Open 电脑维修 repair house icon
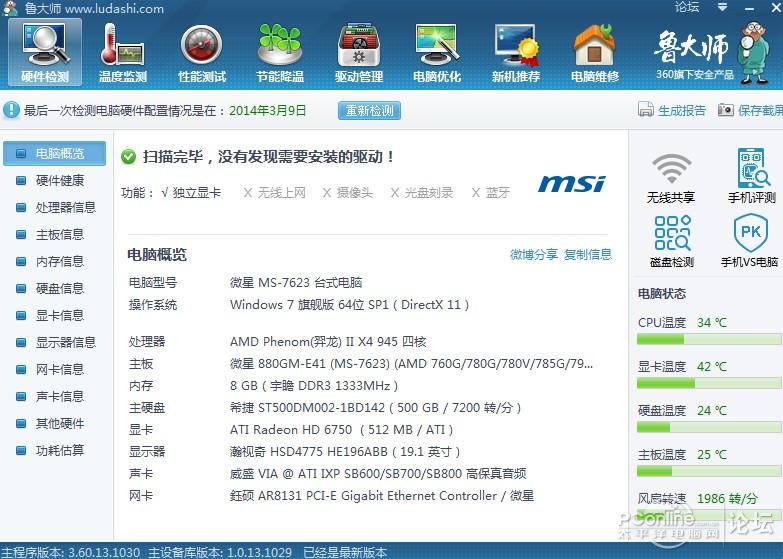This screenshot has width=783, height=559. pos(595,53)
